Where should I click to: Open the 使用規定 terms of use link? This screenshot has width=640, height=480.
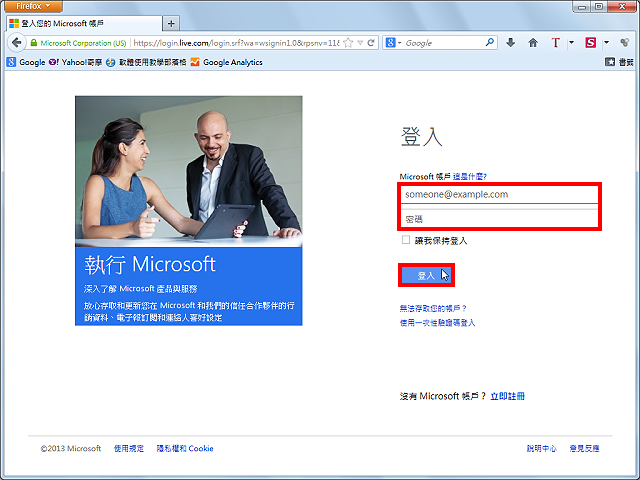129,449
